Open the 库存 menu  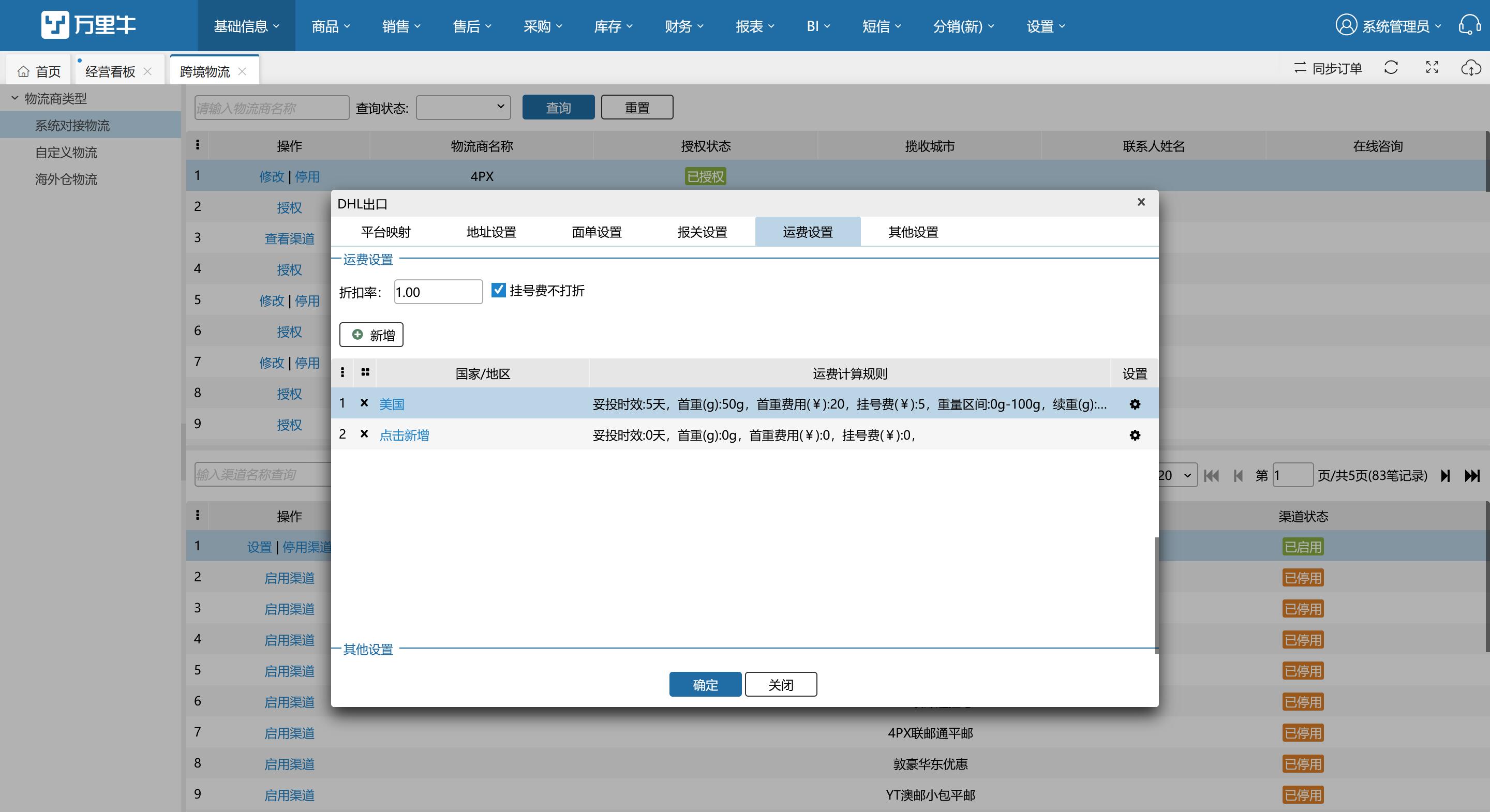(613, 26)
